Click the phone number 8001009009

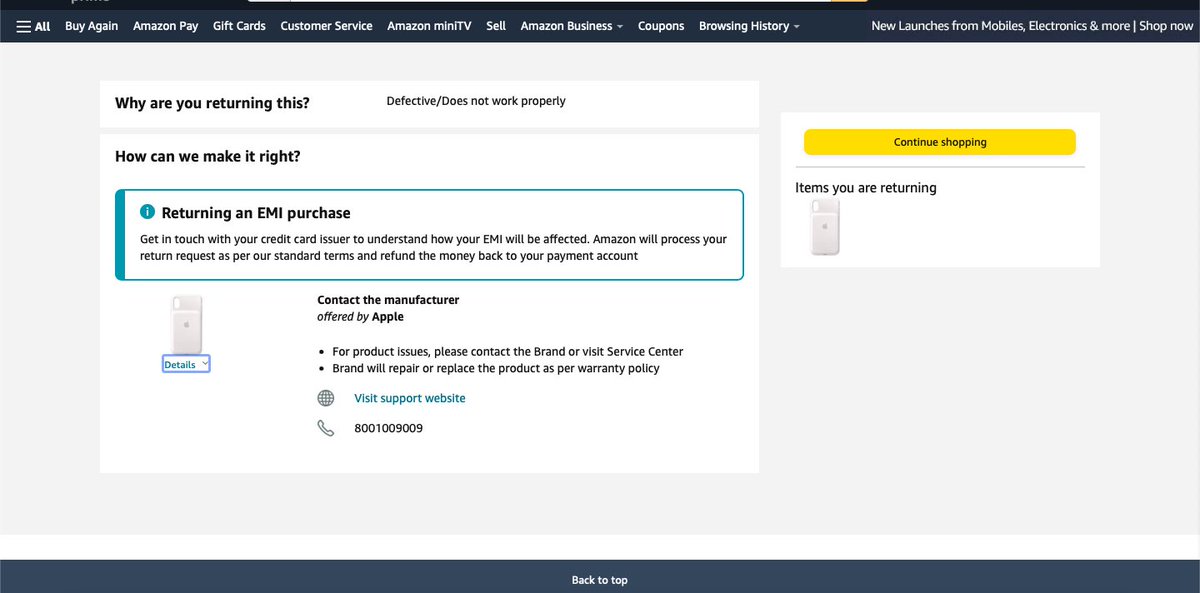(x=388, y=428)
